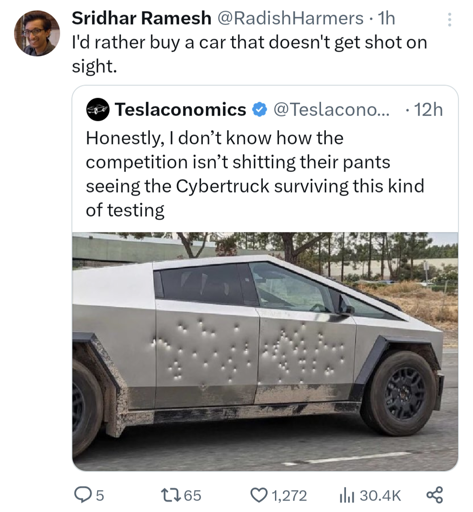Screen dimensions: 473x512
Task: Open view analytics bar chart icon
Action: pyautogui.click(x=346, y=495)
